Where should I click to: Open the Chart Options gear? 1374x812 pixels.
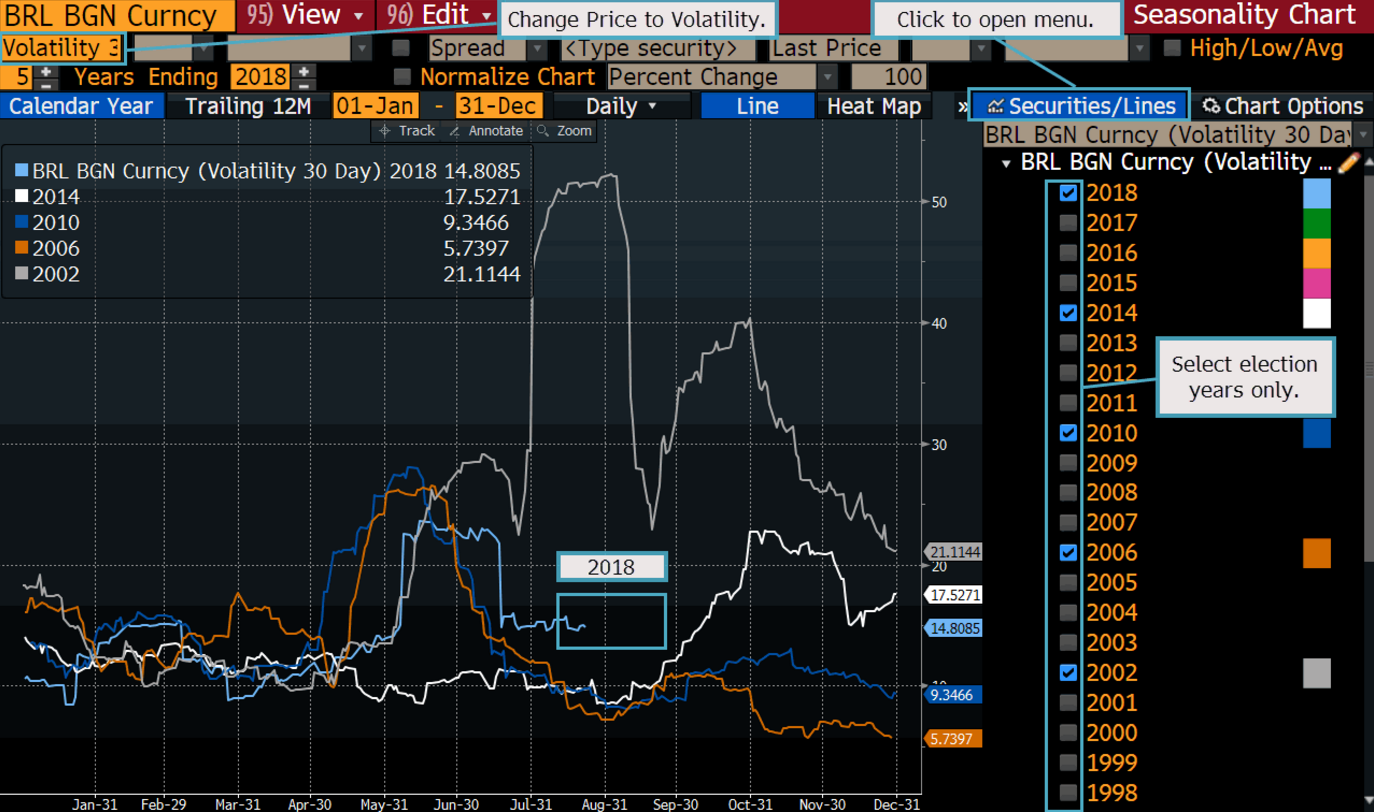1283,106
